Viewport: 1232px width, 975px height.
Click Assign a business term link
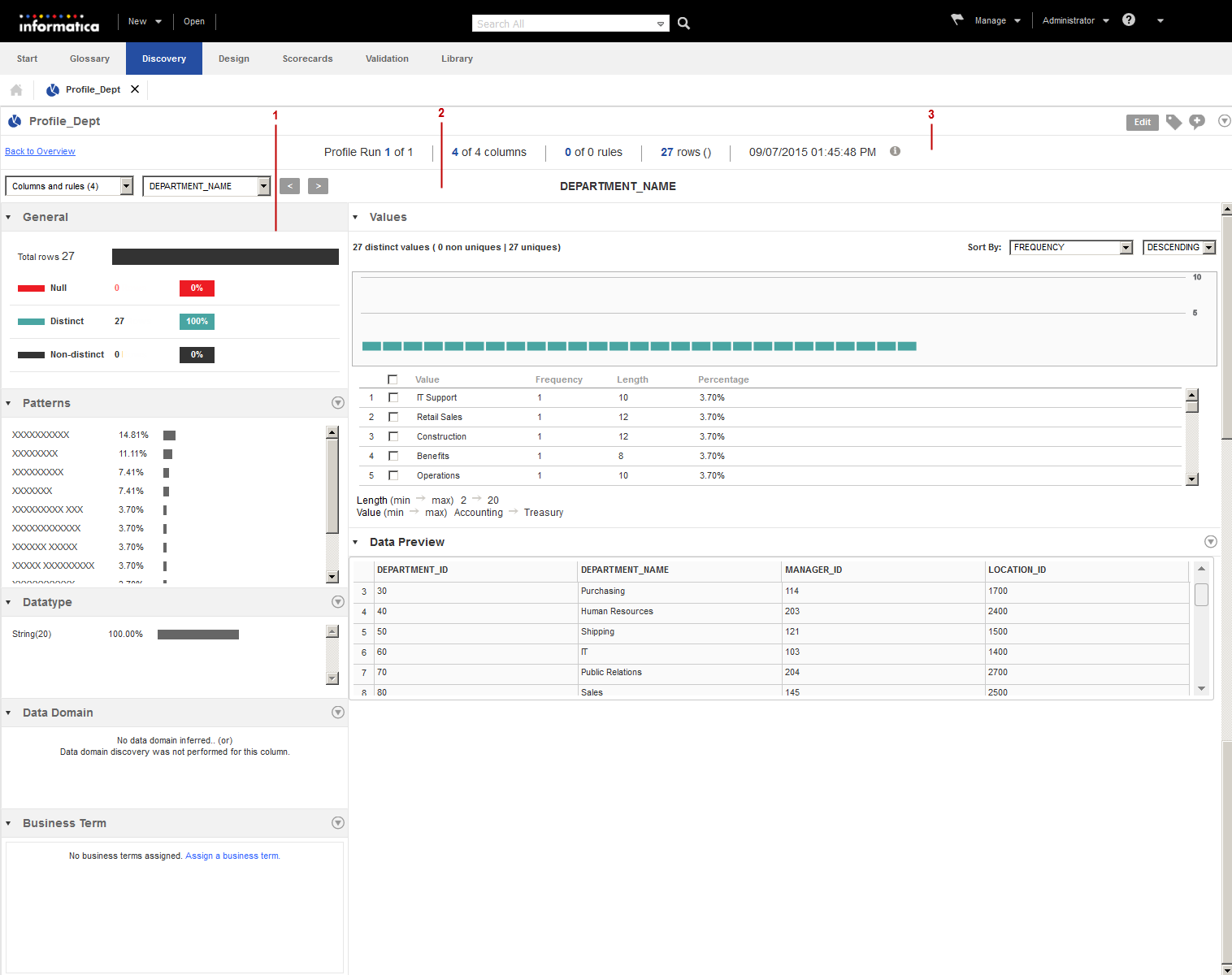point(232,856)
